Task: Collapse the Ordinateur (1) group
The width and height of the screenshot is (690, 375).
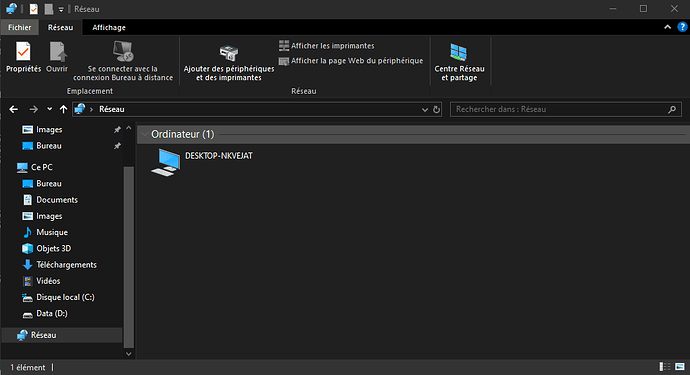Action: coord(144,134)
